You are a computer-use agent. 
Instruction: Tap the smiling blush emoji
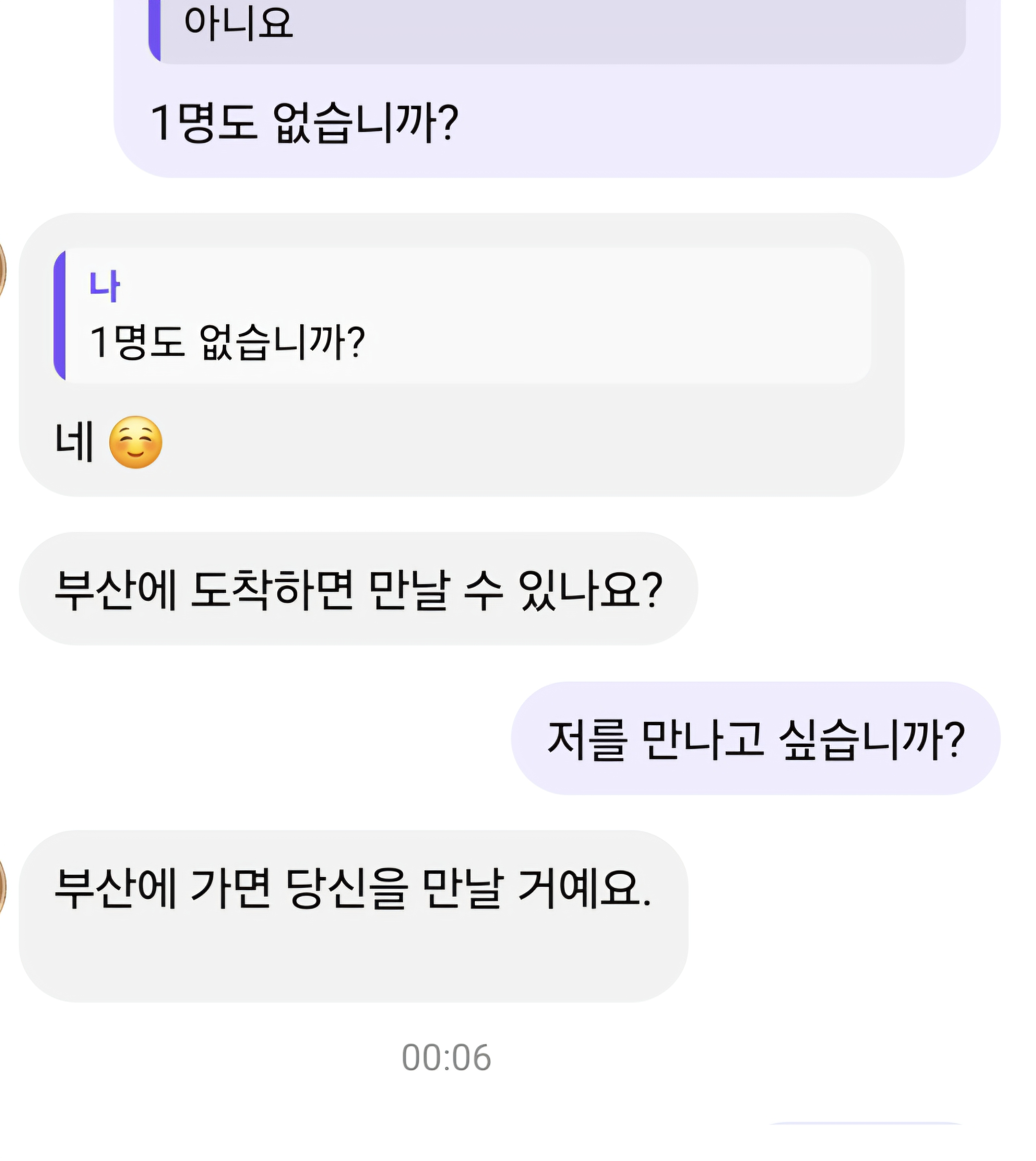(135, 442)
